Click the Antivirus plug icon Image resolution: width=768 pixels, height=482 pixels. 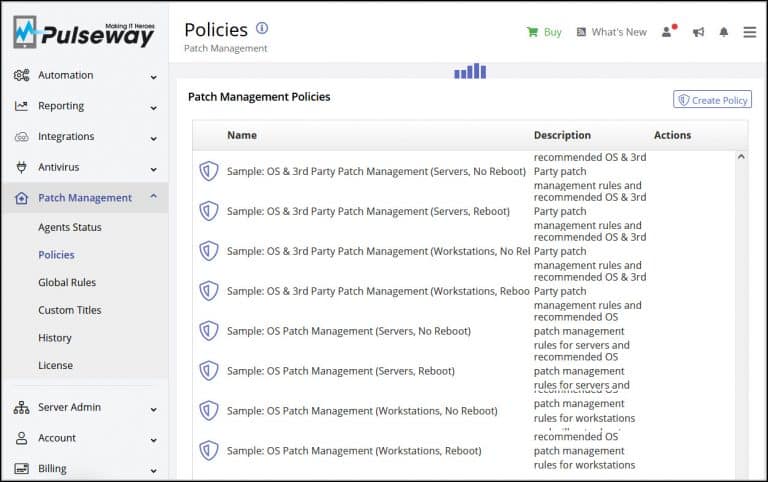(x=21, y=167)
